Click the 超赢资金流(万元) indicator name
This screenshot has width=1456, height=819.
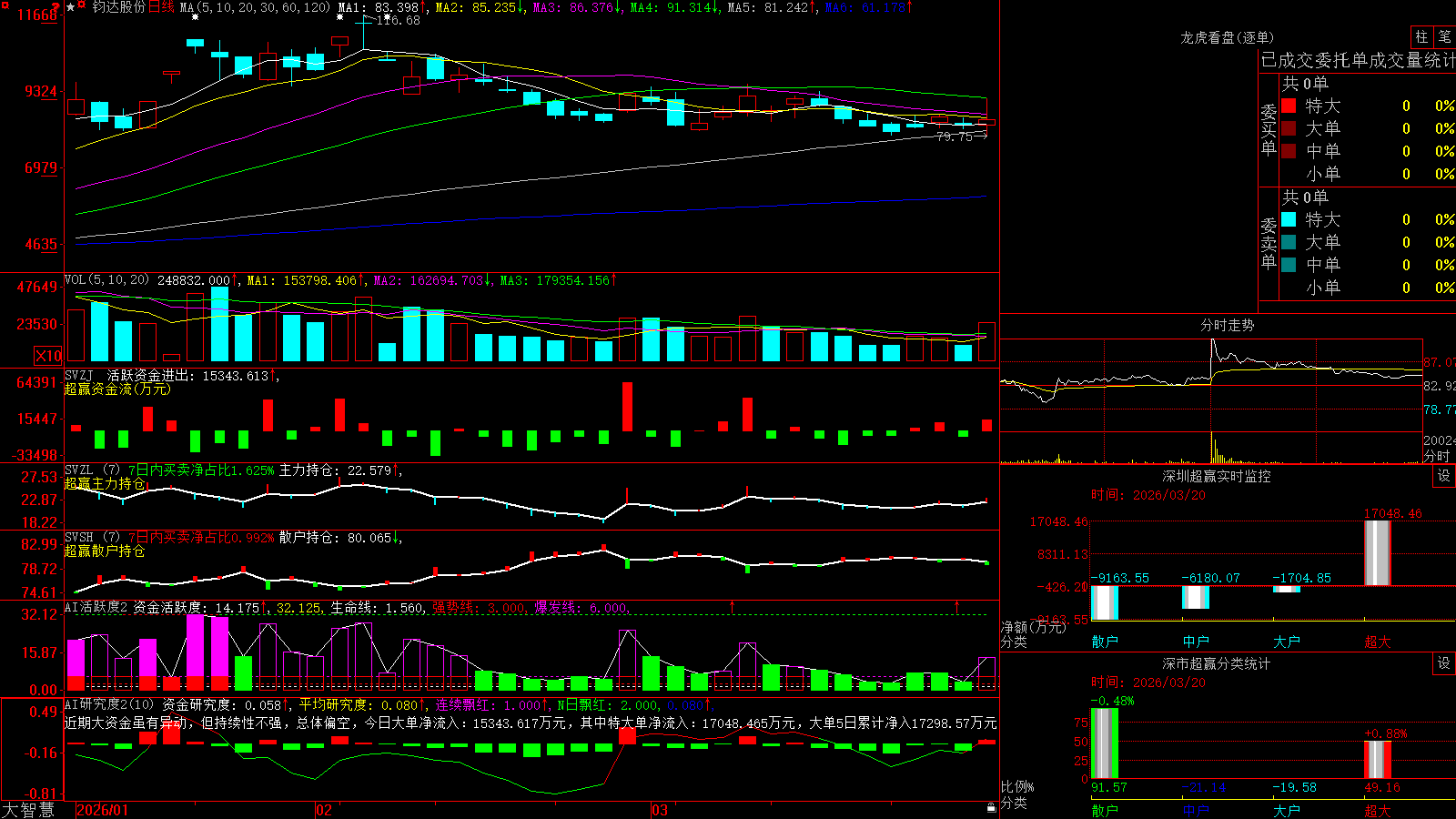[x=117, y=389]
